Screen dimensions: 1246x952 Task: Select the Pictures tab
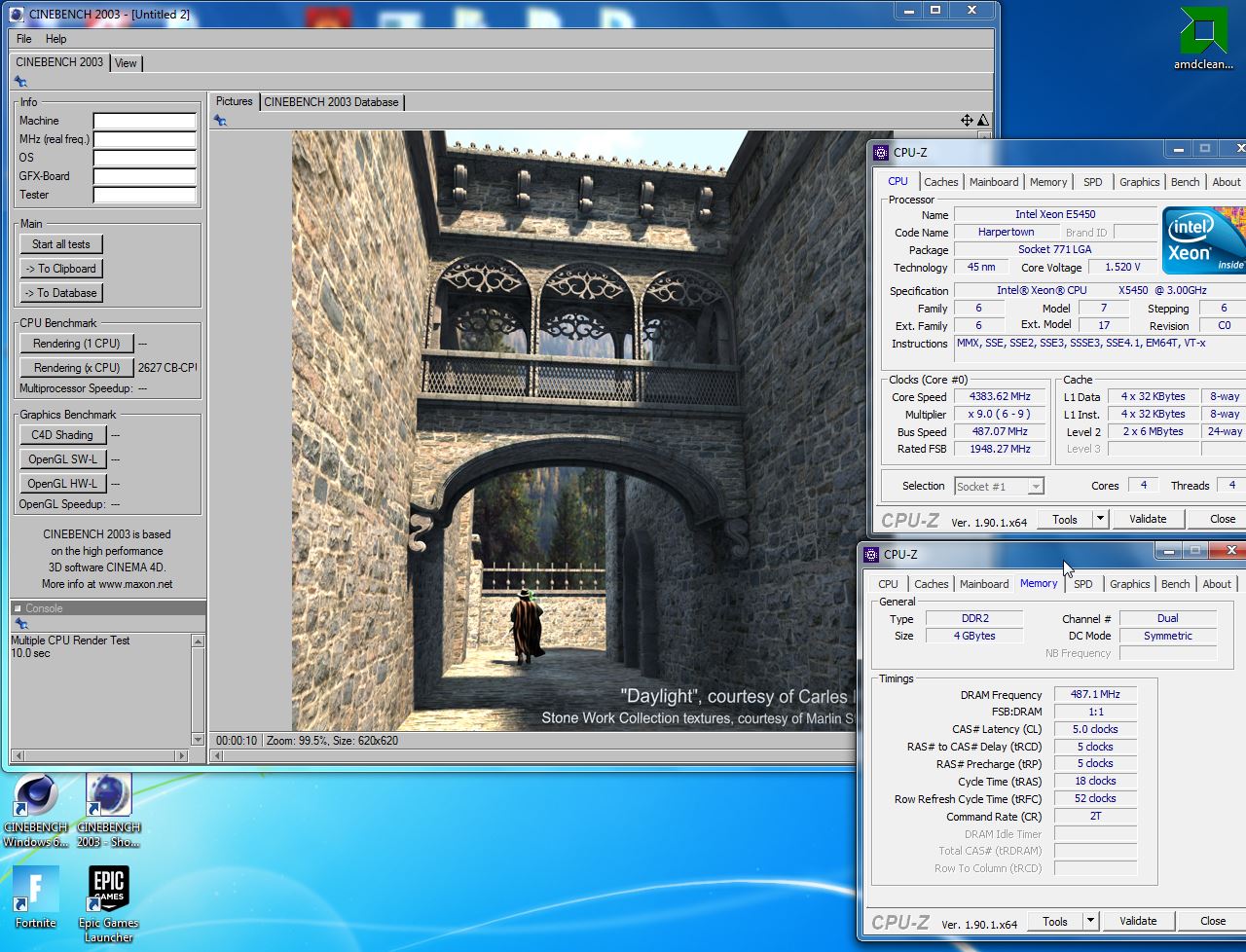coord(234,101)
